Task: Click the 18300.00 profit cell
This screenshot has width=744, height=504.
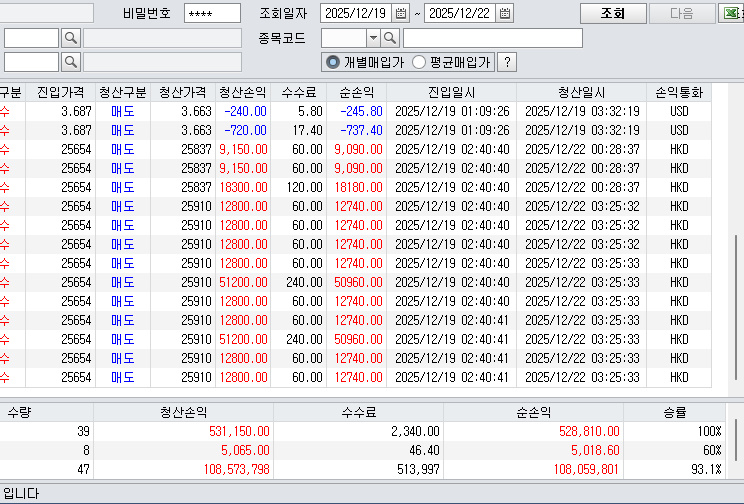Action: click(243, 187)
